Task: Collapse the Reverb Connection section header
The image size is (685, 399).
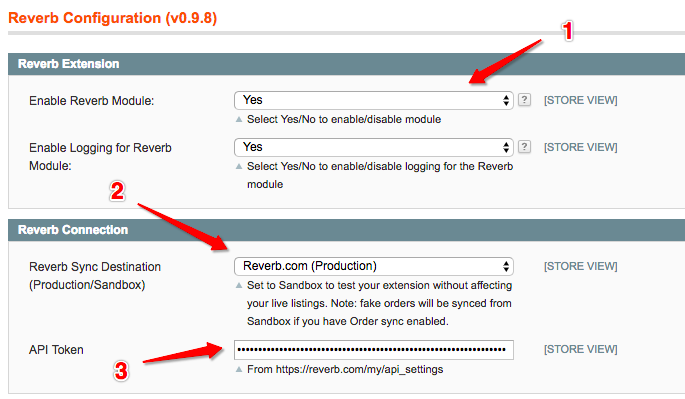Action: pos(346,230)
